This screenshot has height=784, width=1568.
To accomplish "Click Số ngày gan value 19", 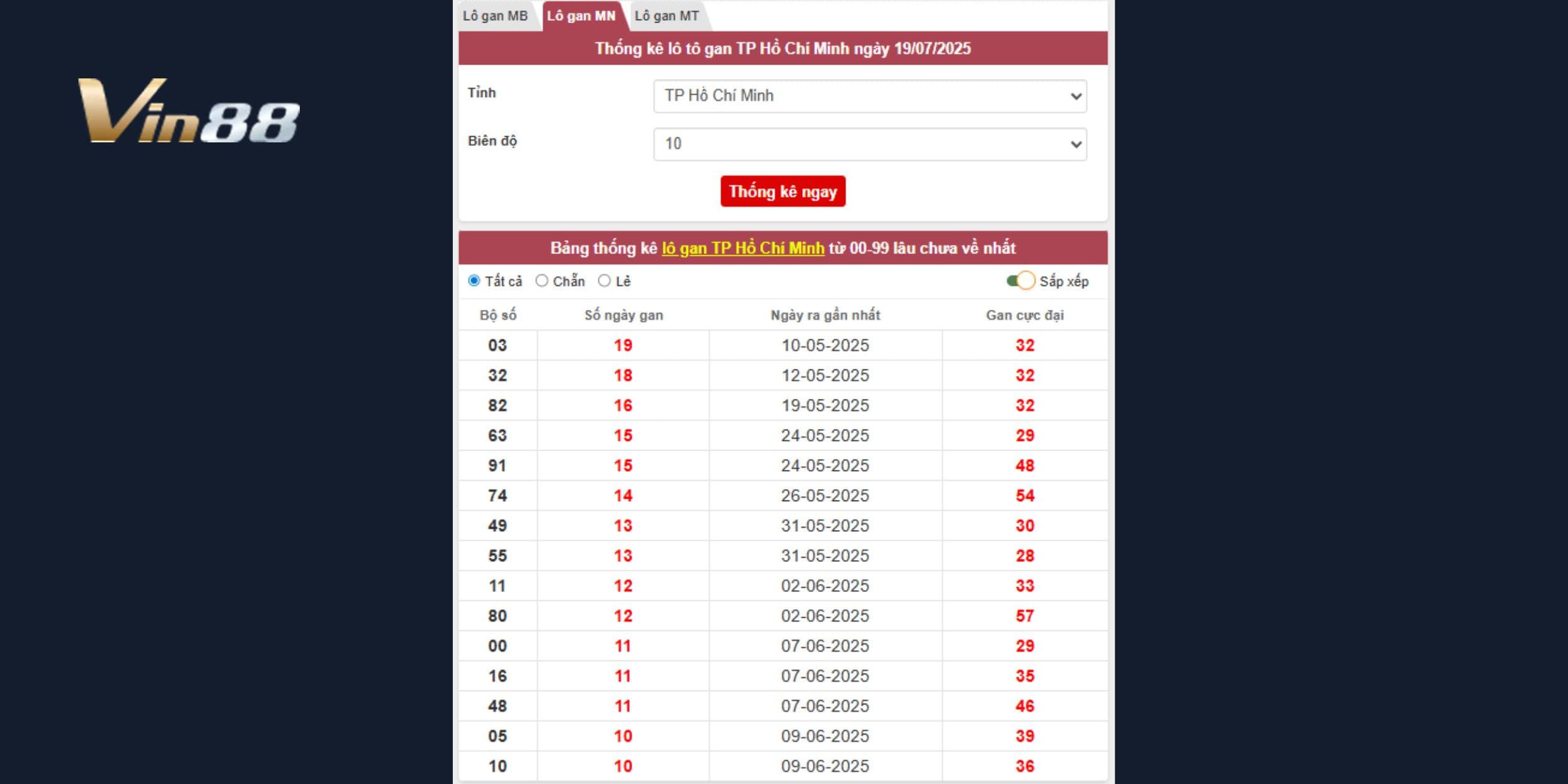I will 623,346.
